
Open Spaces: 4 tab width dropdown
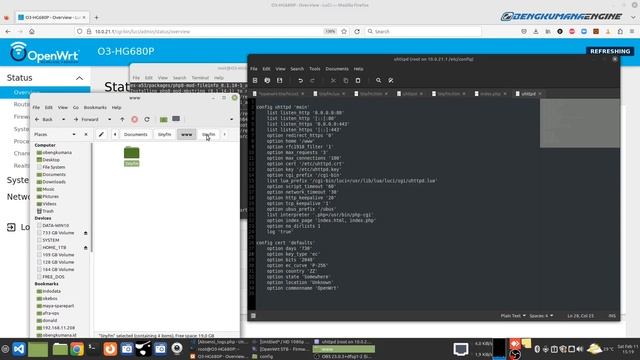click(x=541, y=316)
